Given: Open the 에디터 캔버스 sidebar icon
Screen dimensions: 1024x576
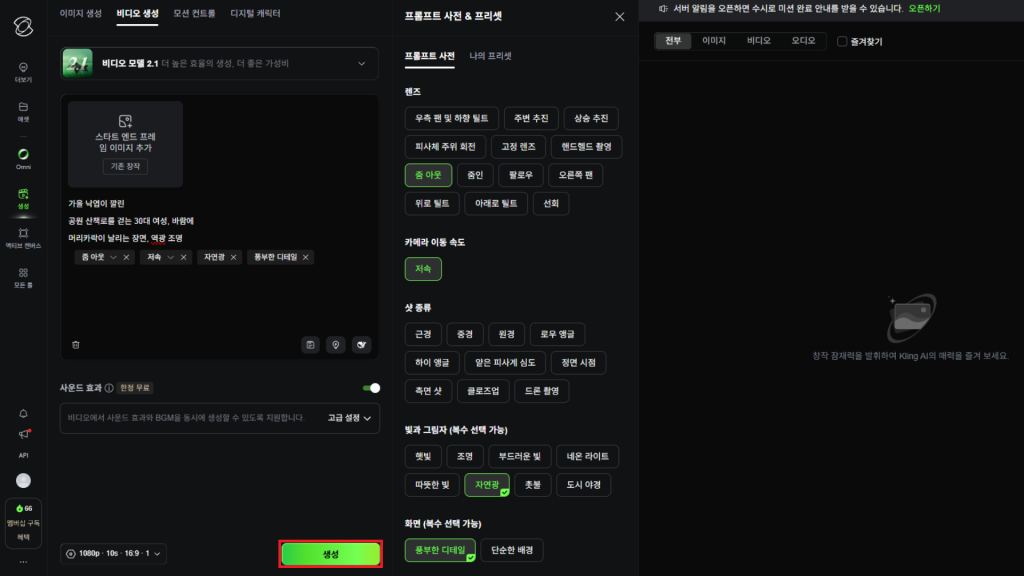Looking at the screenshot, I should point(22,240).
